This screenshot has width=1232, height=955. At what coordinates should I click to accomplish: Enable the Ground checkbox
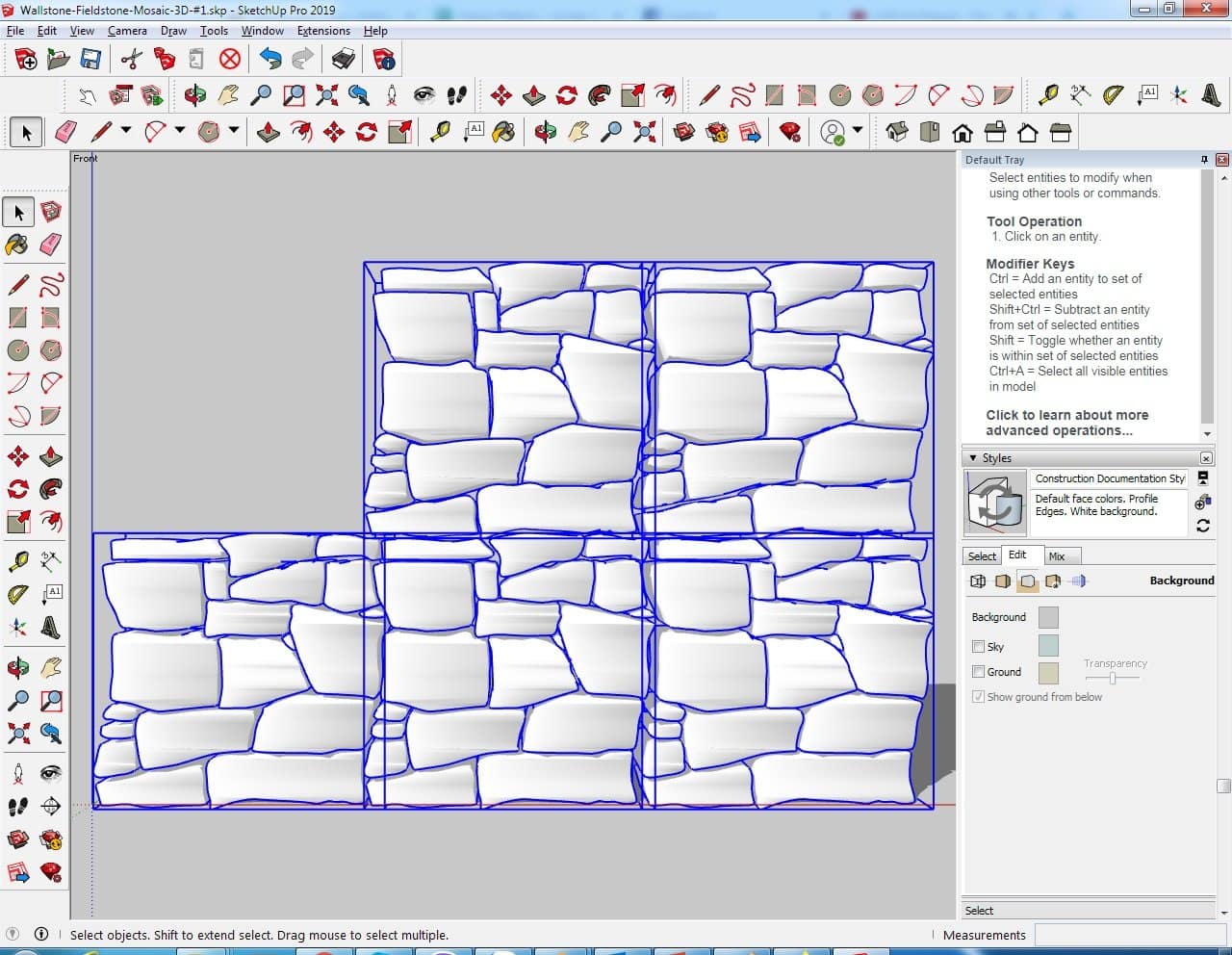click(978, 672)
